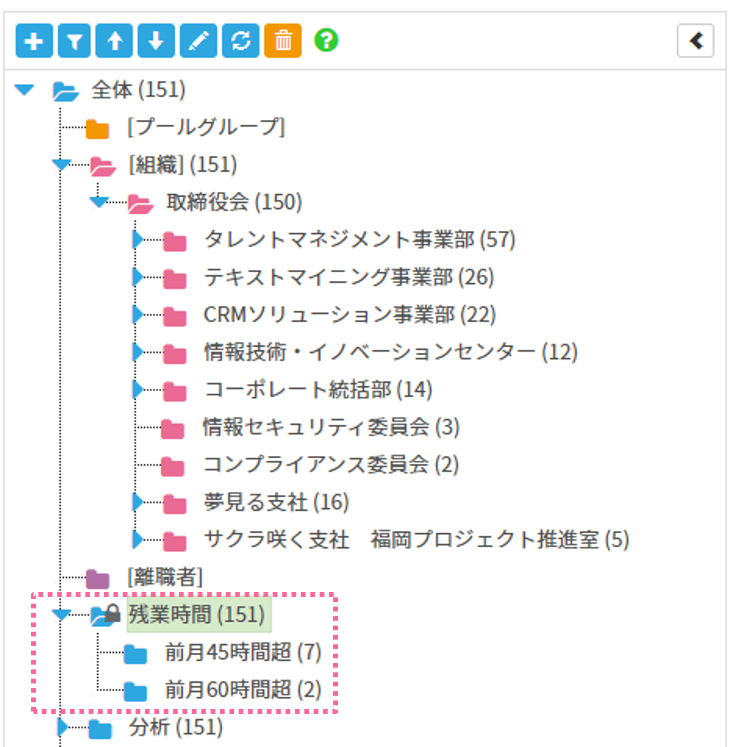The width and height of the screenshot is (730, 747).
Task: Select 前月45時間超 (7) group
Action: [242, 653]
